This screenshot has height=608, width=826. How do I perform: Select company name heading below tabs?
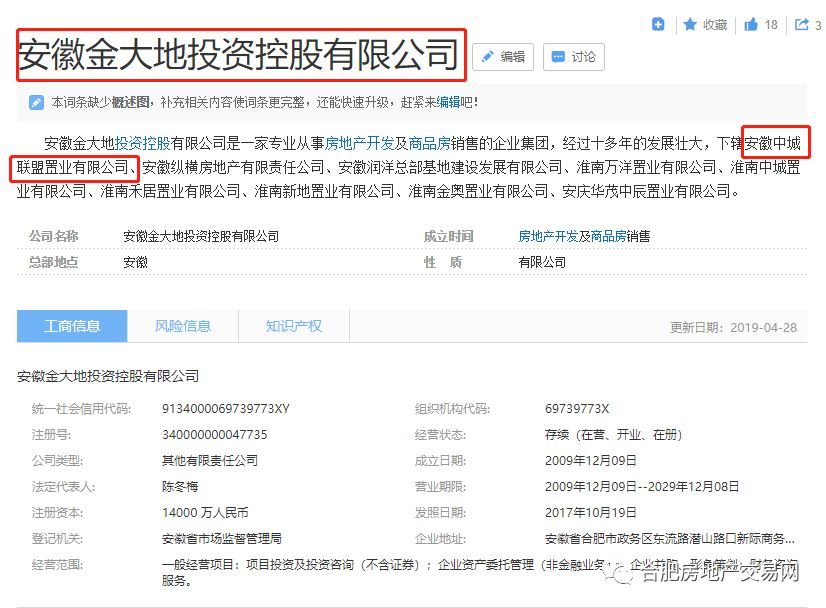tap(108, 376)
